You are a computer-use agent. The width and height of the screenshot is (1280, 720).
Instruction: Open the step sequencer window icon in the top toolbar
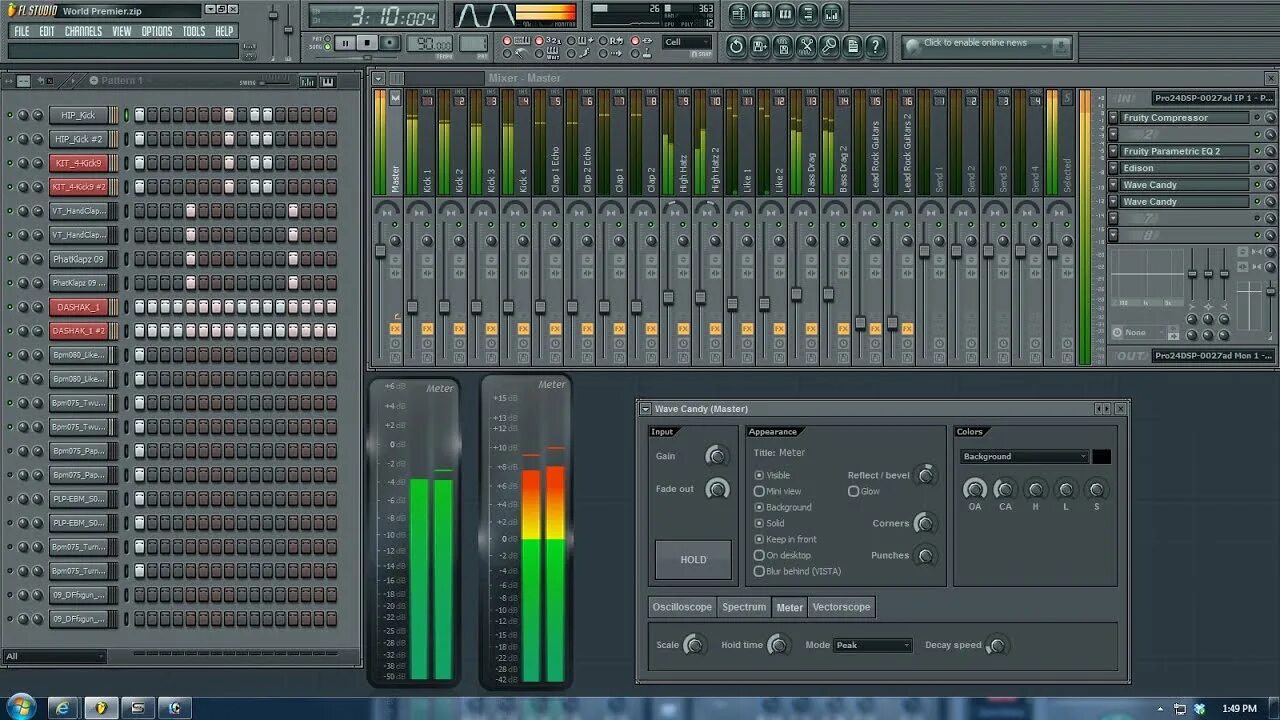click(x=761, y=14)
